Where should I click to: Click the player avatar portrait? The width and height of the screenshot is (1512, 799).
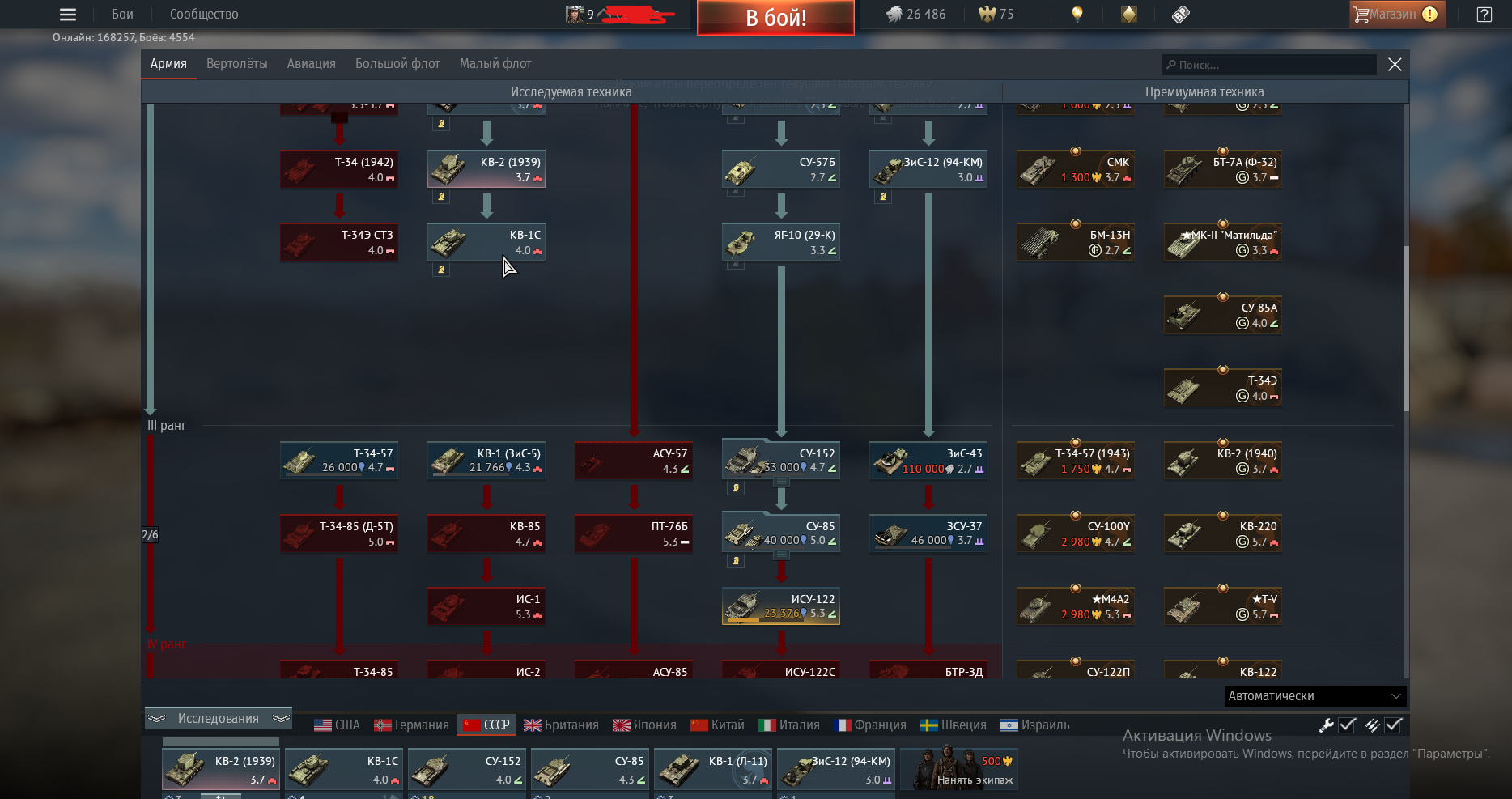(x=575, y=14)
